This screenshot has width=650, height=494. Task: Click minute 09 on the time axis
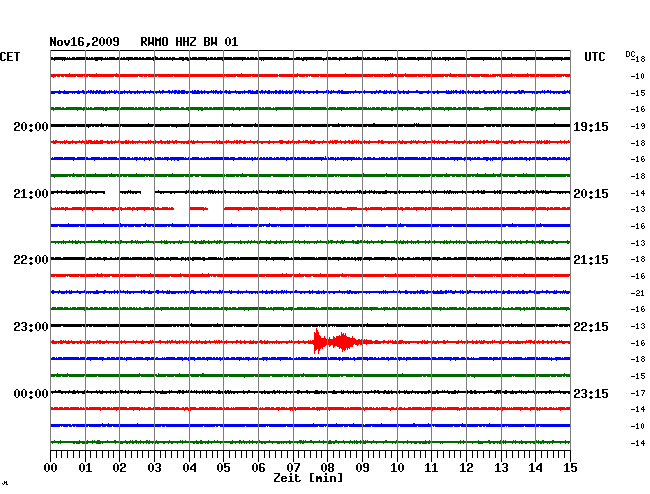362,468
